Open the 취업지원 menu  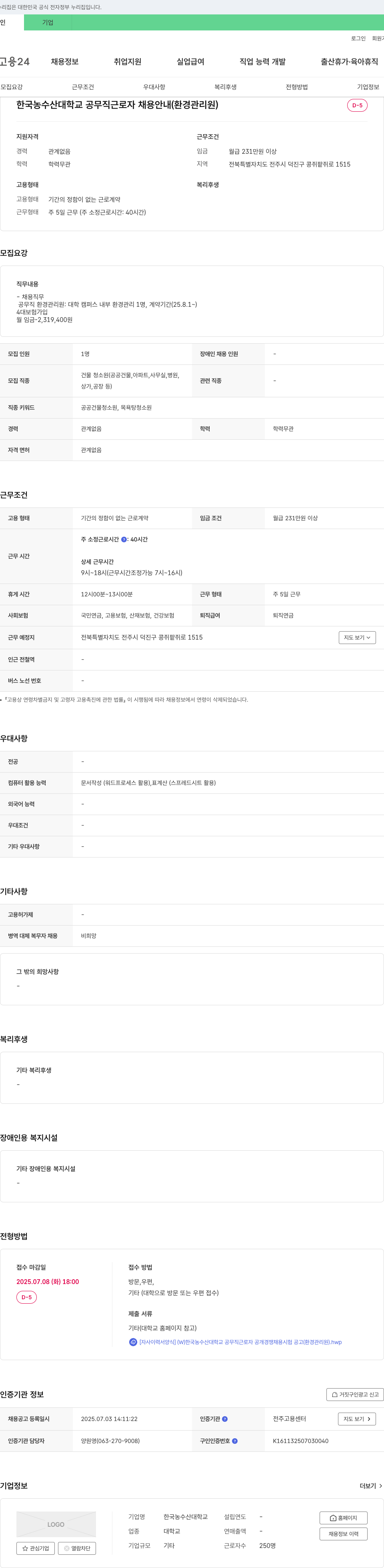[128, 61]
